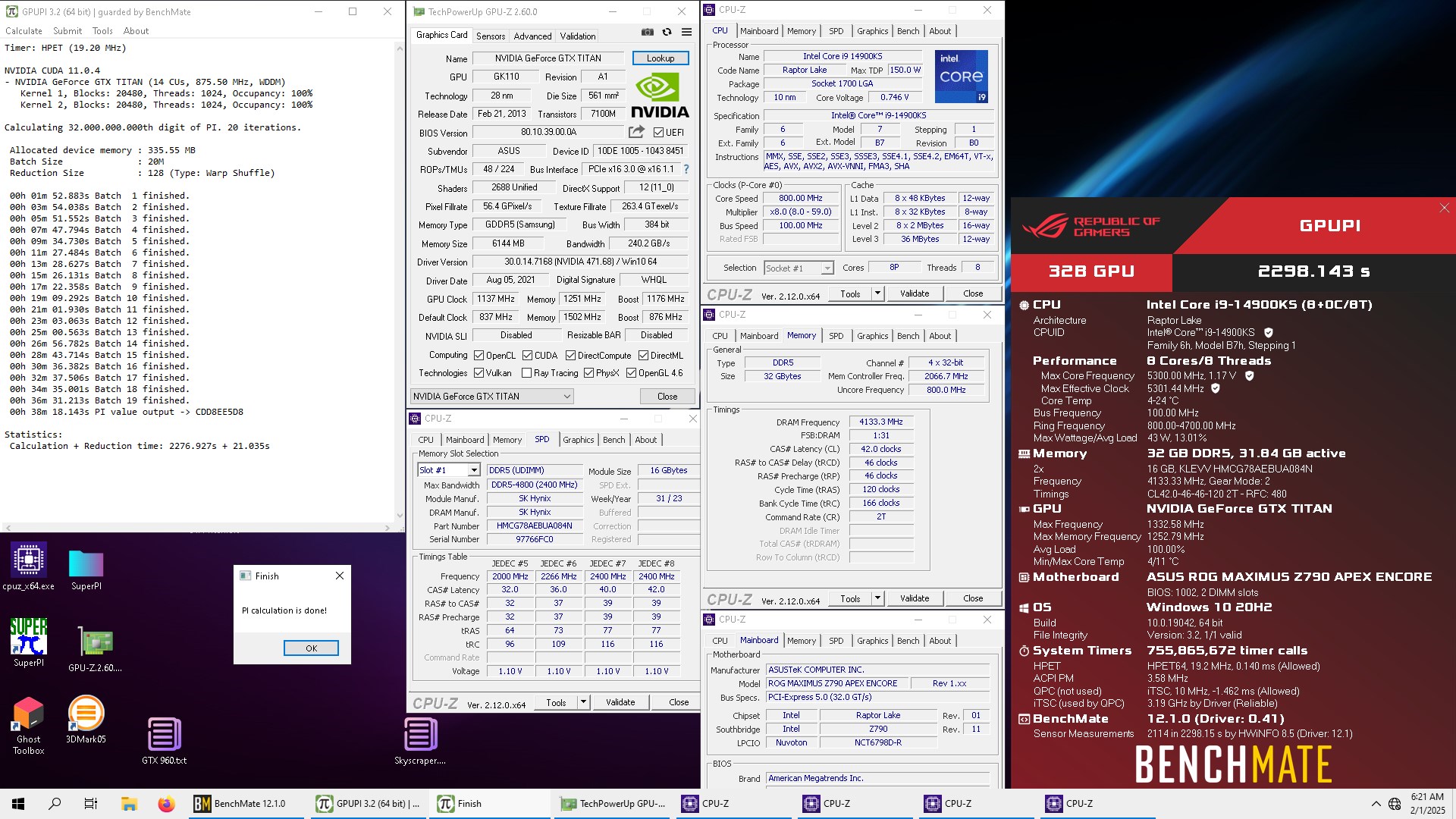The height and width of the screenshot is (819, 1456).
Task: Click the network globe tray icon
Action: click(1395, 804)
